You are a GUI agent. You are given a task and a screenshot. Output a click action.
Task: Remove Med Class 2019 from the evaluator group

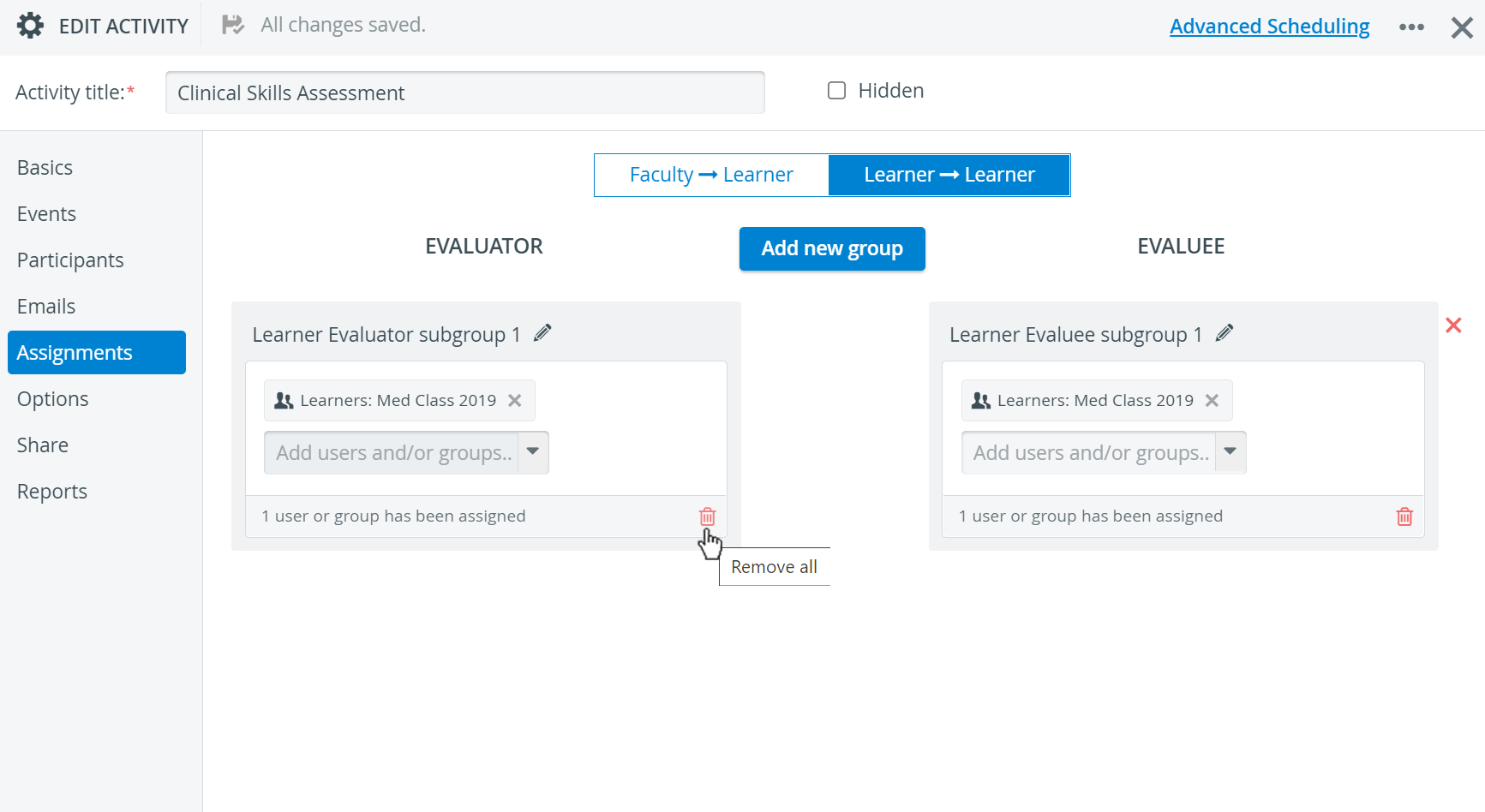point(514,400)
